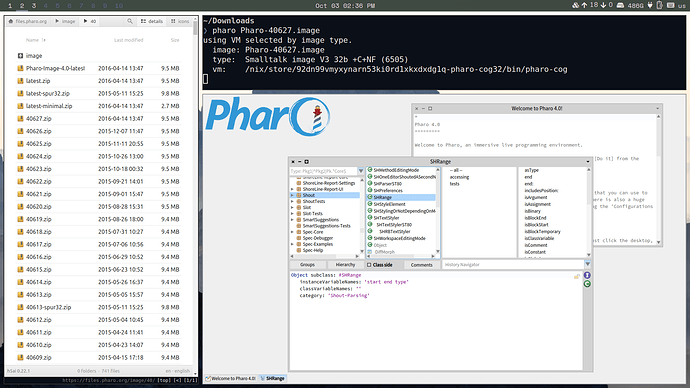Click the files.pharo.org home icon in the breadcrumb

coord(11,21)
